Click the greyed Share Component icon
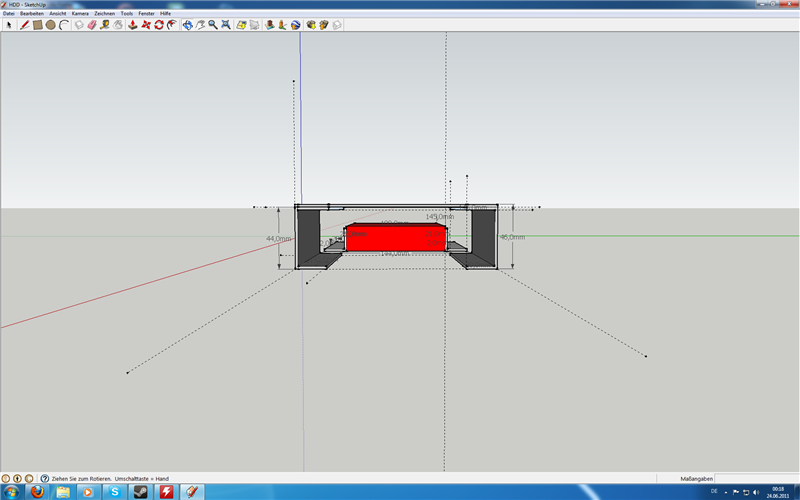 (337, 25)
